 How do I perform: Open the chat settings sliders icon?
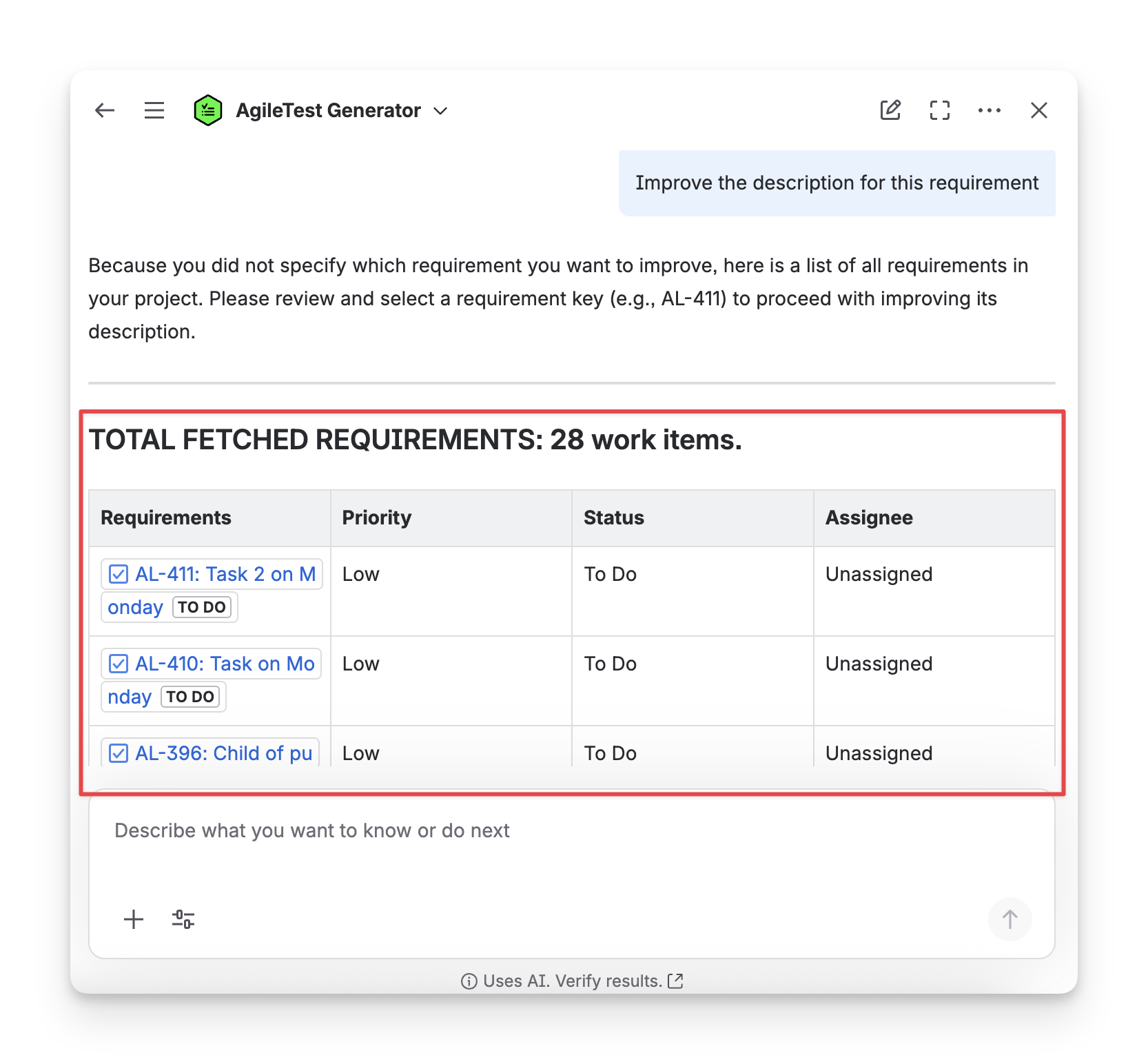click(183, 919)
